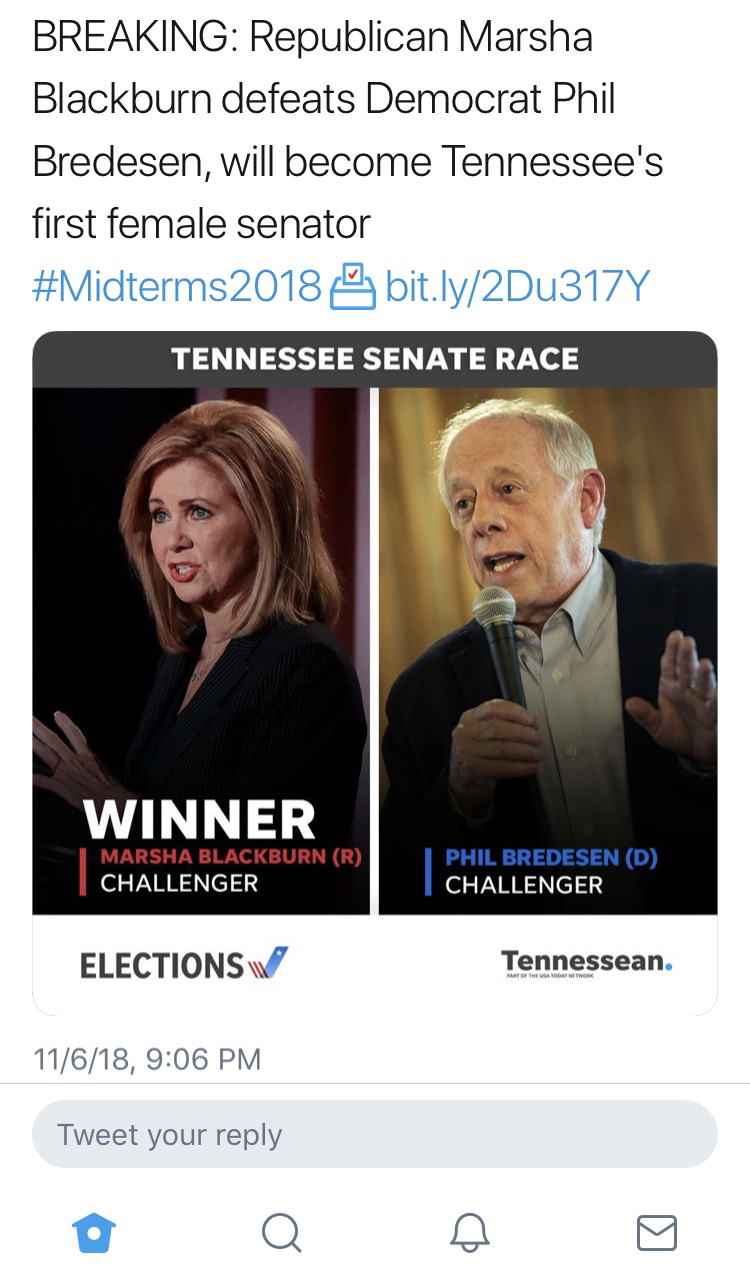Click the red-blue checkmark beside ELECTIONS
Viewport: 750px width, 1282px height.
[268, 964]
